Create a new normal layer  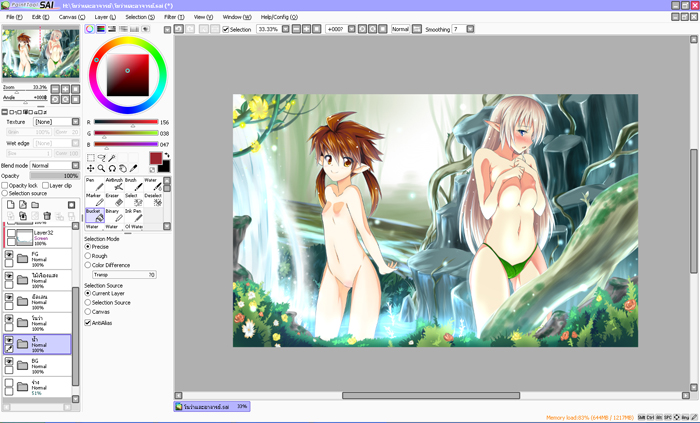coord(11,205)
